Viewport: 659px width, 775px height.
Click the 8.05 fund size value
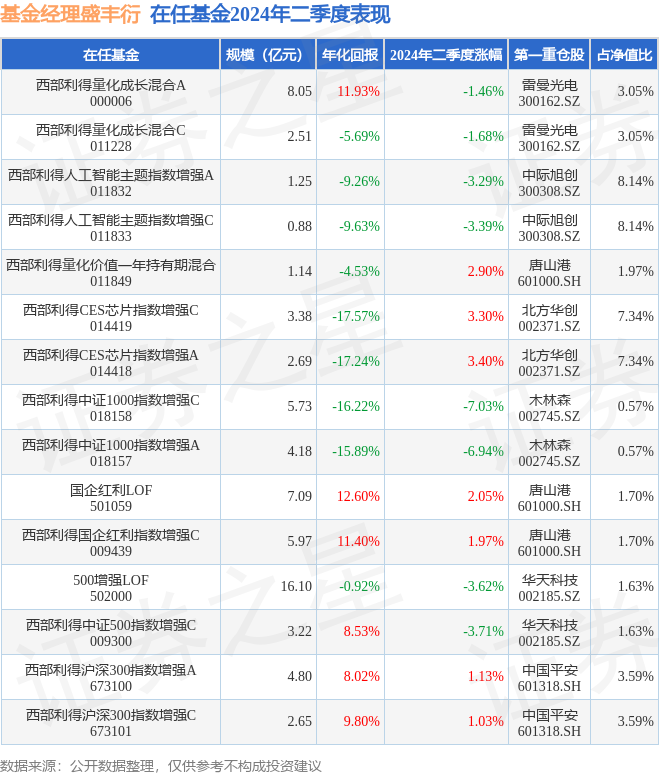pyautogui.click(x=300, y=91)
